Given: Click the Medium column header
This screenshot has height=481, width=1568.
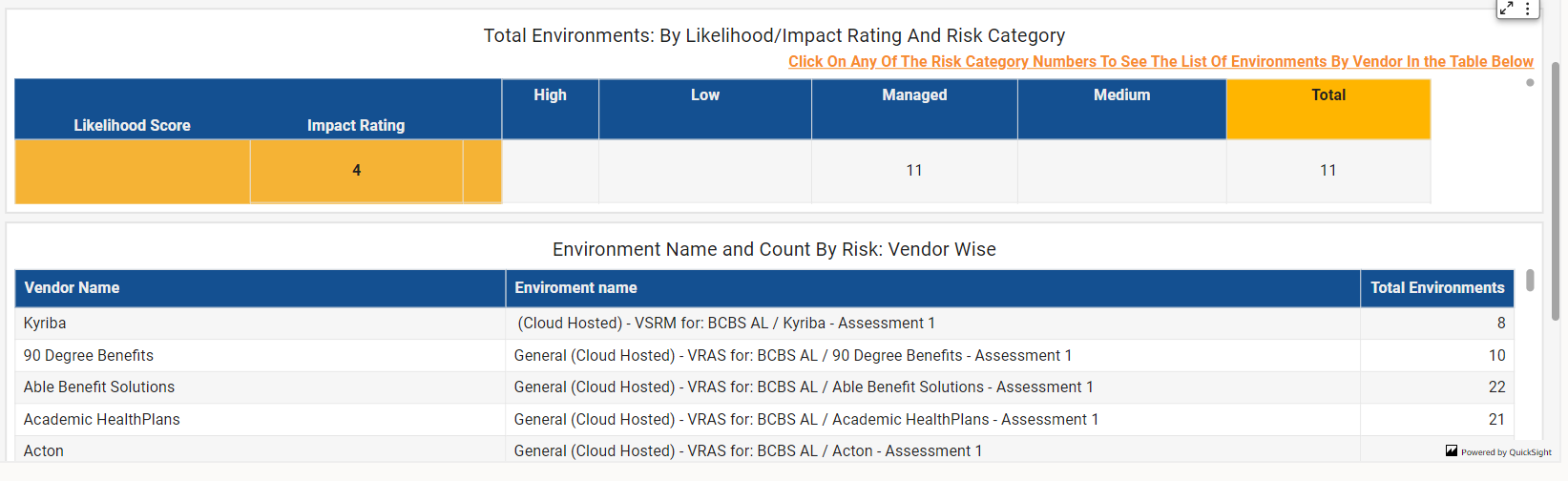Looking at the screenshot, I should [x=1122, y=109].
